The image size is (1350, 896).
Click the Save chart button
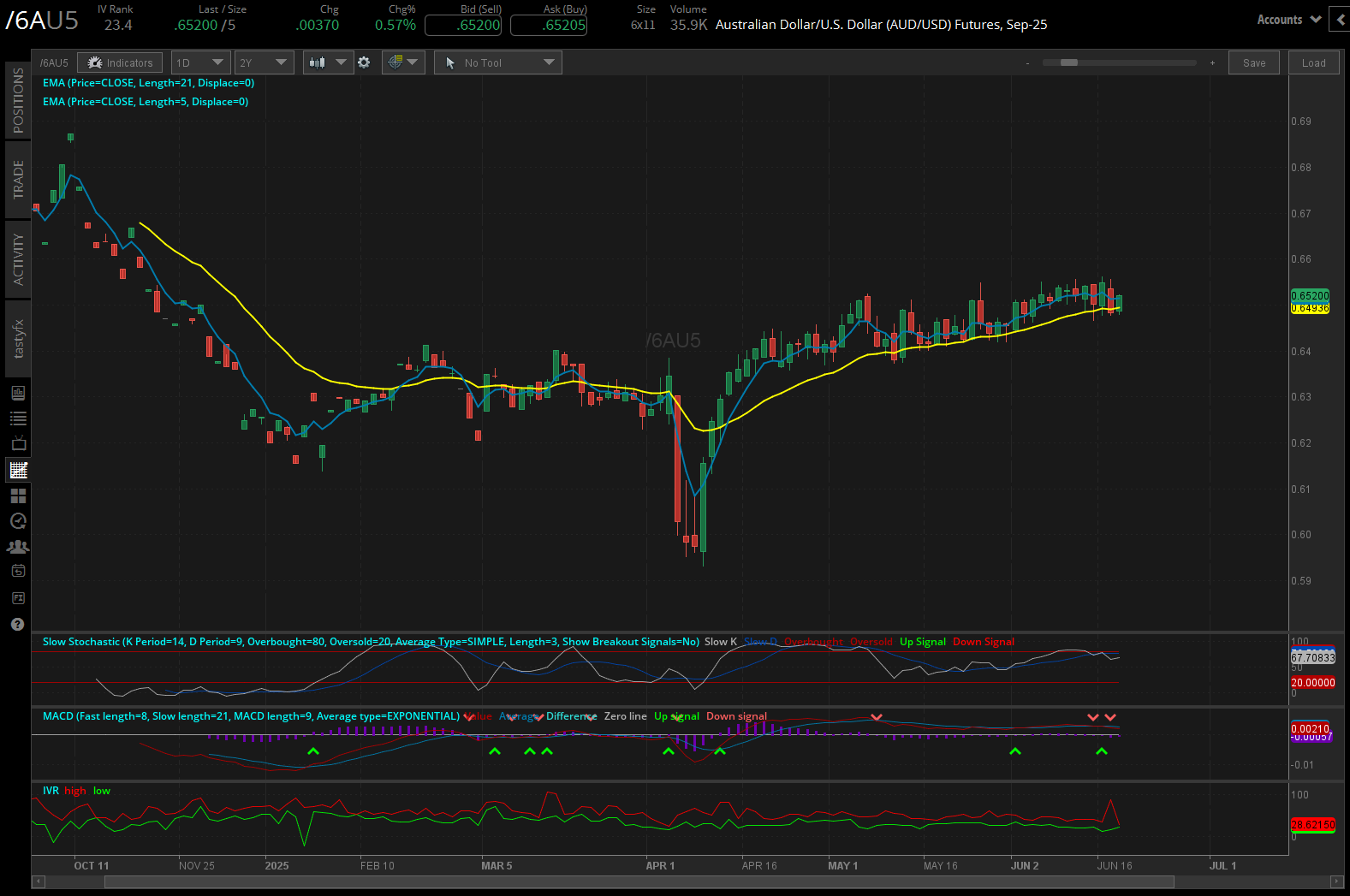click(x=1254, y=62)
